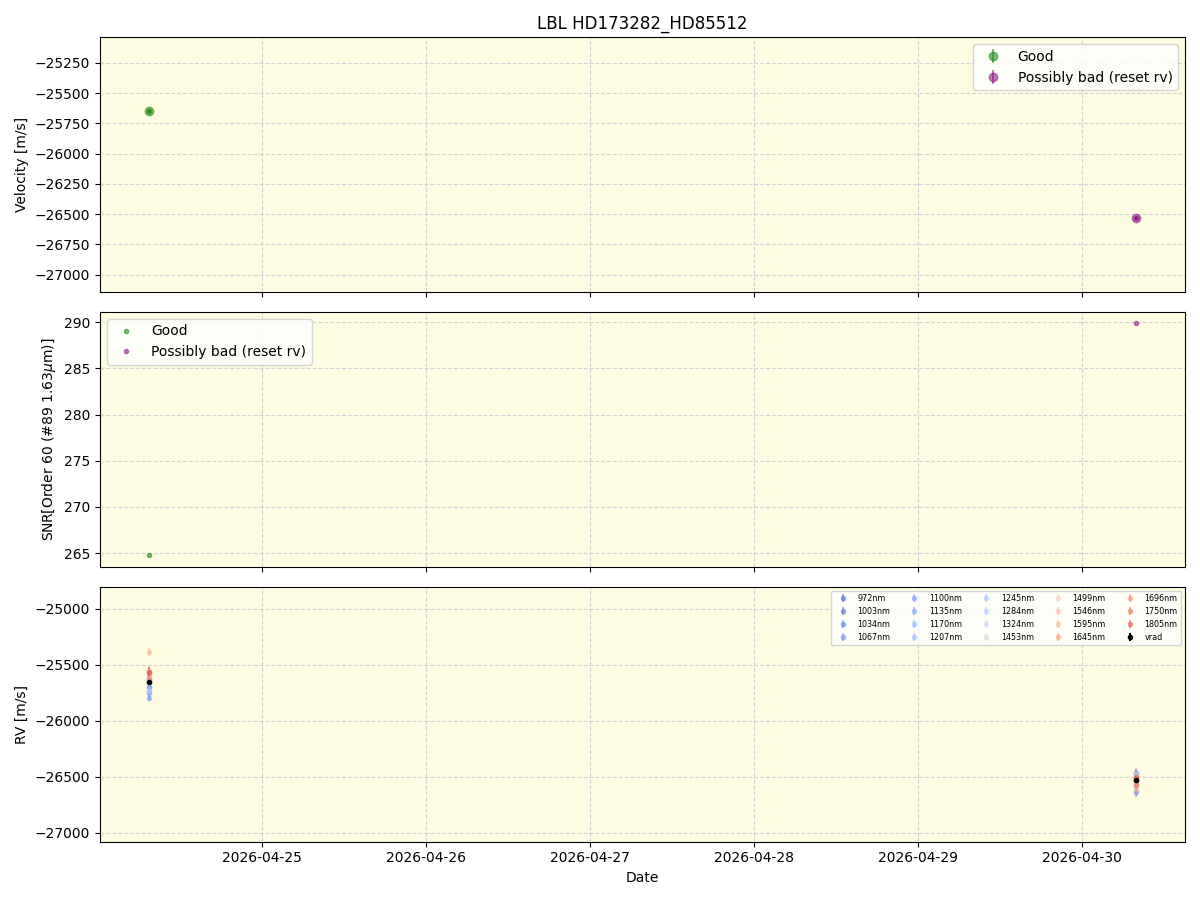Image resolution: width=1200 pixels, height=900 pixels.
Task: Click the 972nm legend entry
Action: pos(862,598)
